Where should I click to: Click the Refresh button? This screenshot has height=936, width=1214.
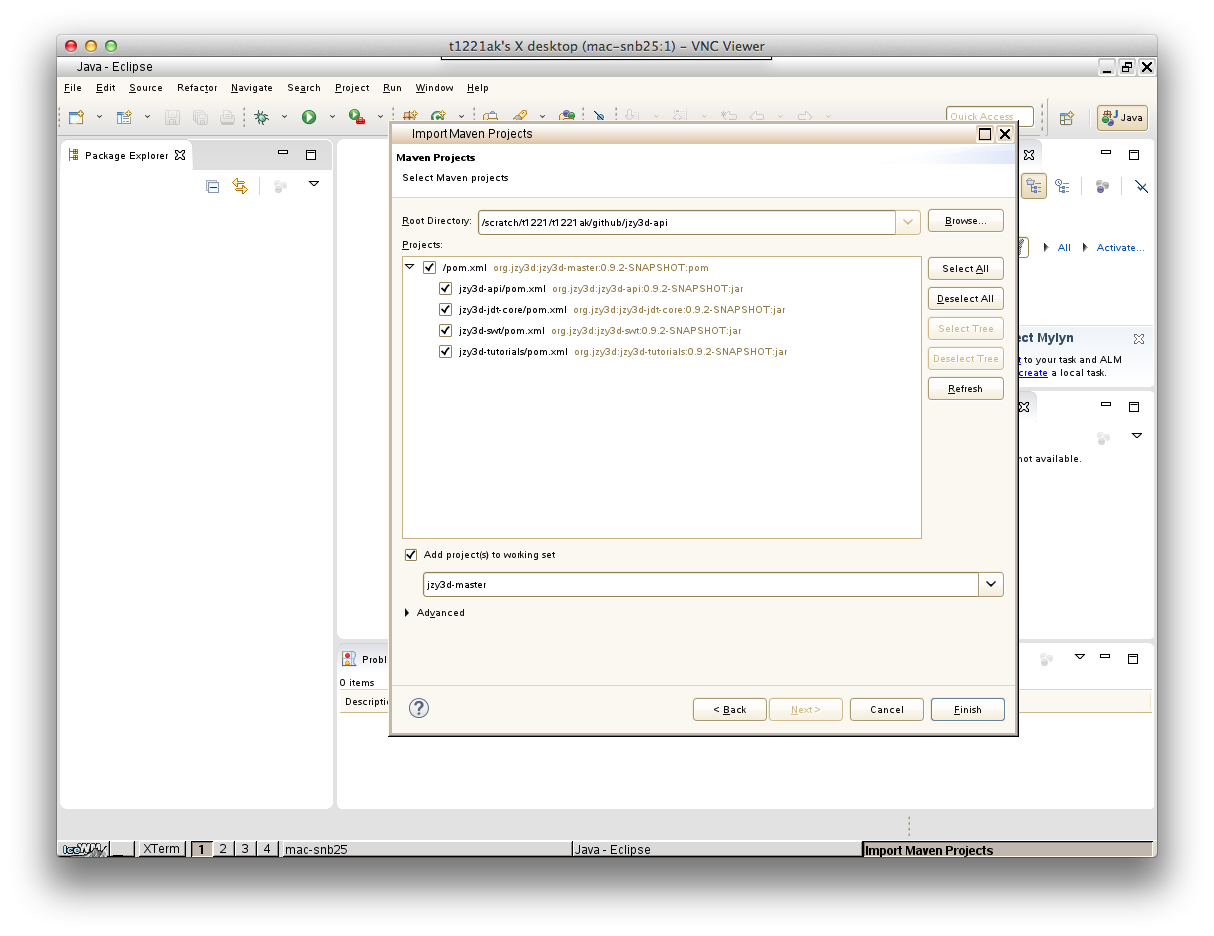click(966, 389)
